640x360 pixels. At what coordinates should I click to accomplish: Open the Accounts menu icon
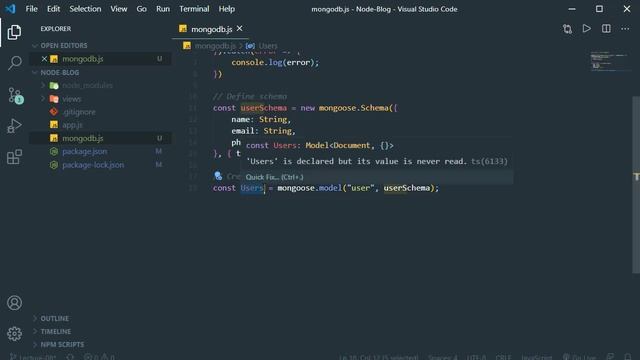[14, 303]
